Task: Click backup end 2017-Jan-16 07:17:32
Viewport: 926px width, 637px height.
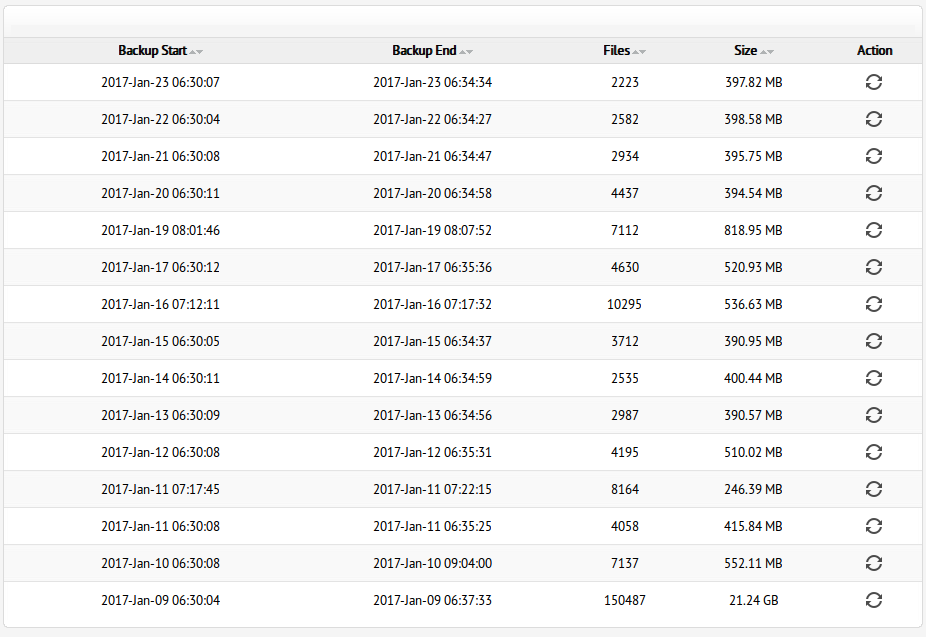Action: pyautogui.click(x=432, y=304)
